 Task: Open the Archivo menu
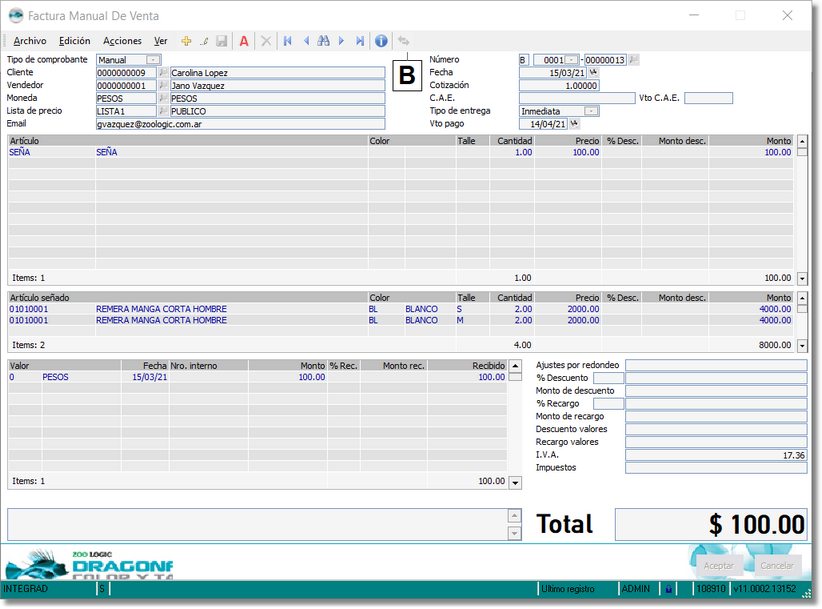[30, 41]
